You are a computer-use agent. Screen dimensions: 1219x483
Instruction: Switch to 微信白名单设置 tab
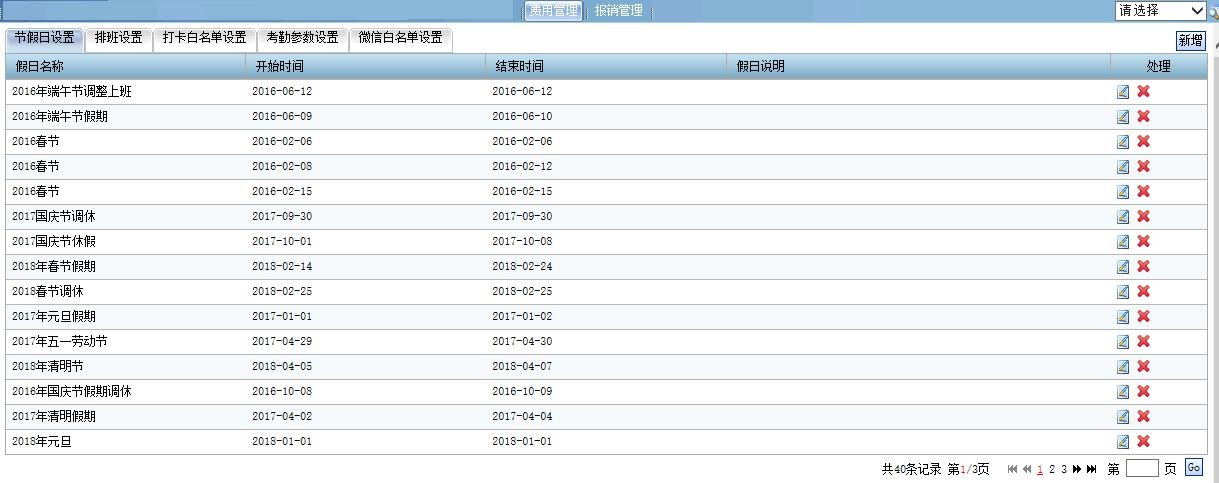(x=400, y=38)
